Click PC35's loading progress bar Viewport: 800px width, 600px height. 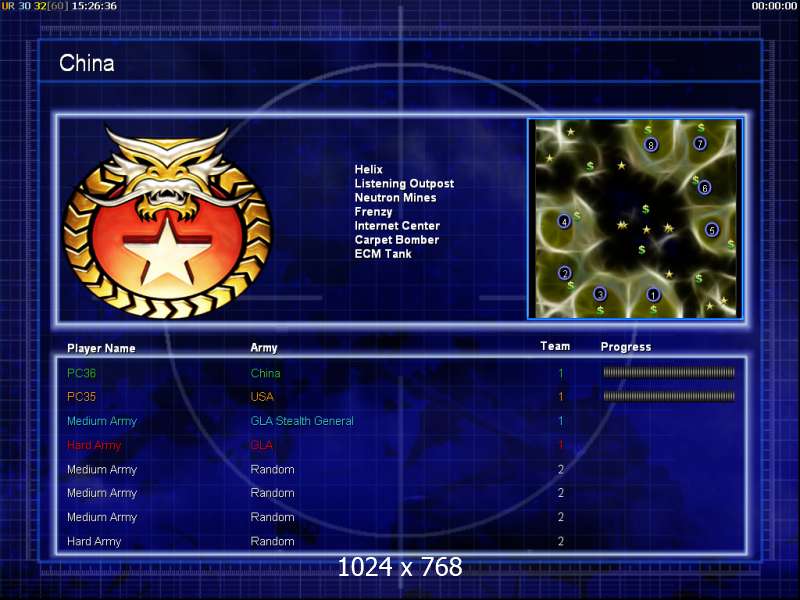[669, 396]
